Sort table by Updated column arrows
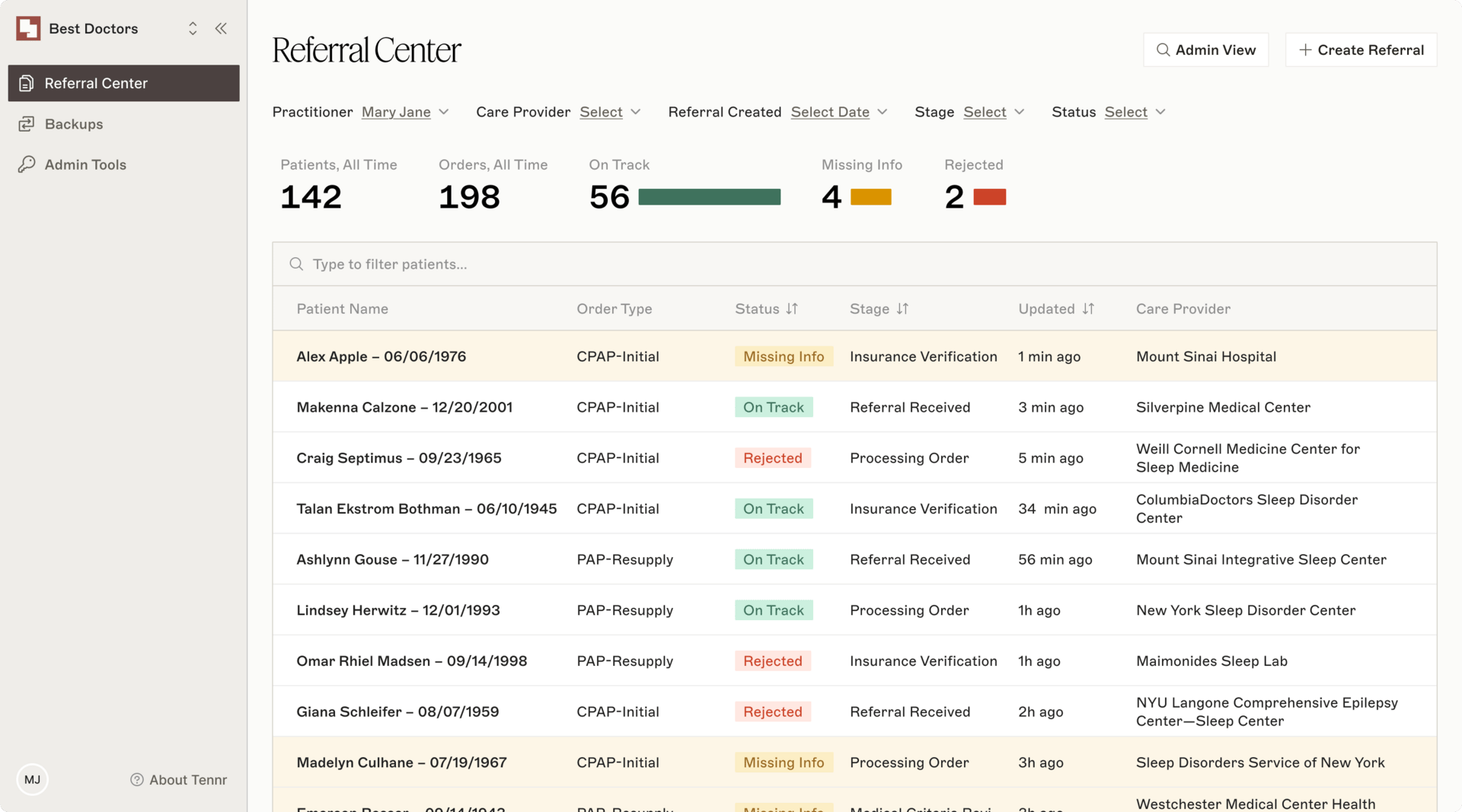This screenshot has width=1462, height=812. pyautogui.click(x=1088, y=309)
